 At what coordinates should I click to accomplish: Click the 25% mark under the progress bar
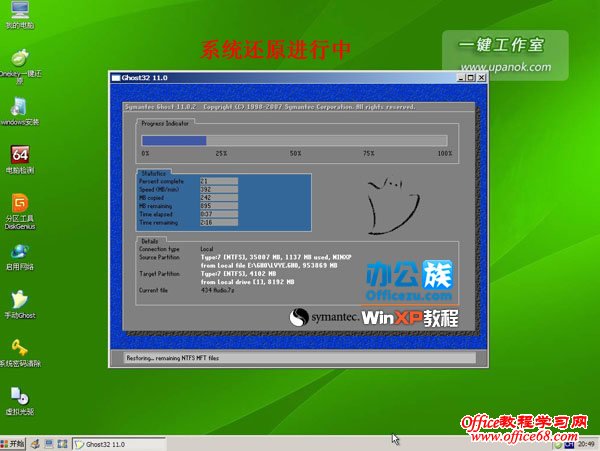tap(221, 153)
